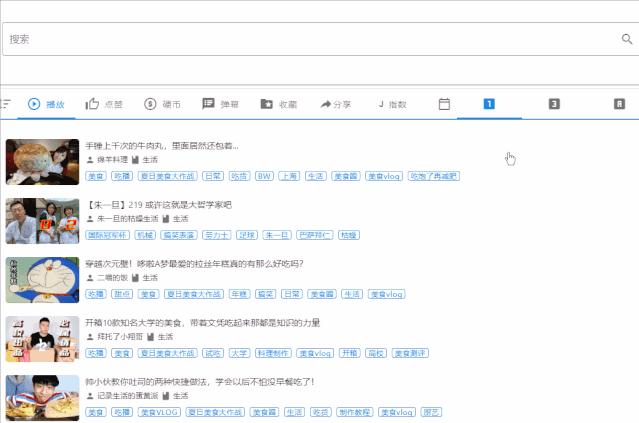Open title 穿越次元壁！哆啦A梦最爱的拉丝年糕
This screenshot has height=423, width=639.
[194, 264]
